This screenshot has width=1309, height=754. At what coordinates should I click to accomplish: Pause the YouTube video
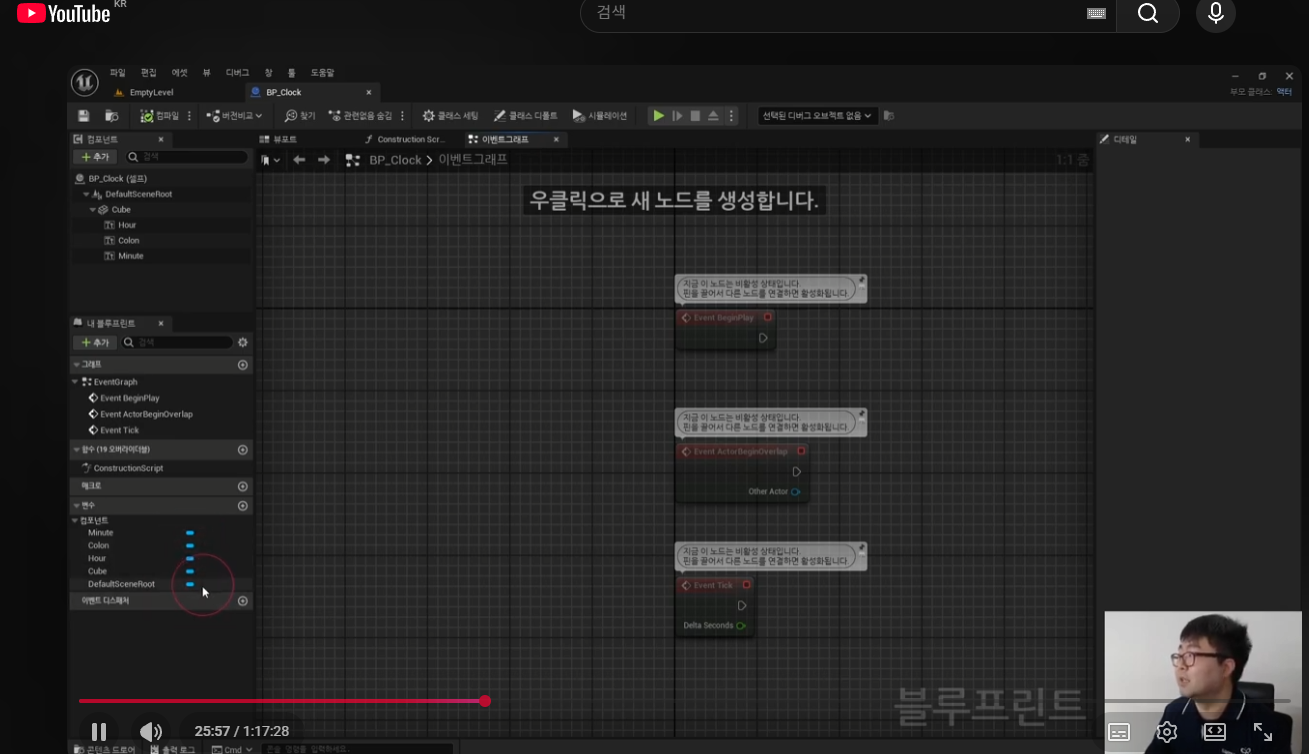pos(99,731)
